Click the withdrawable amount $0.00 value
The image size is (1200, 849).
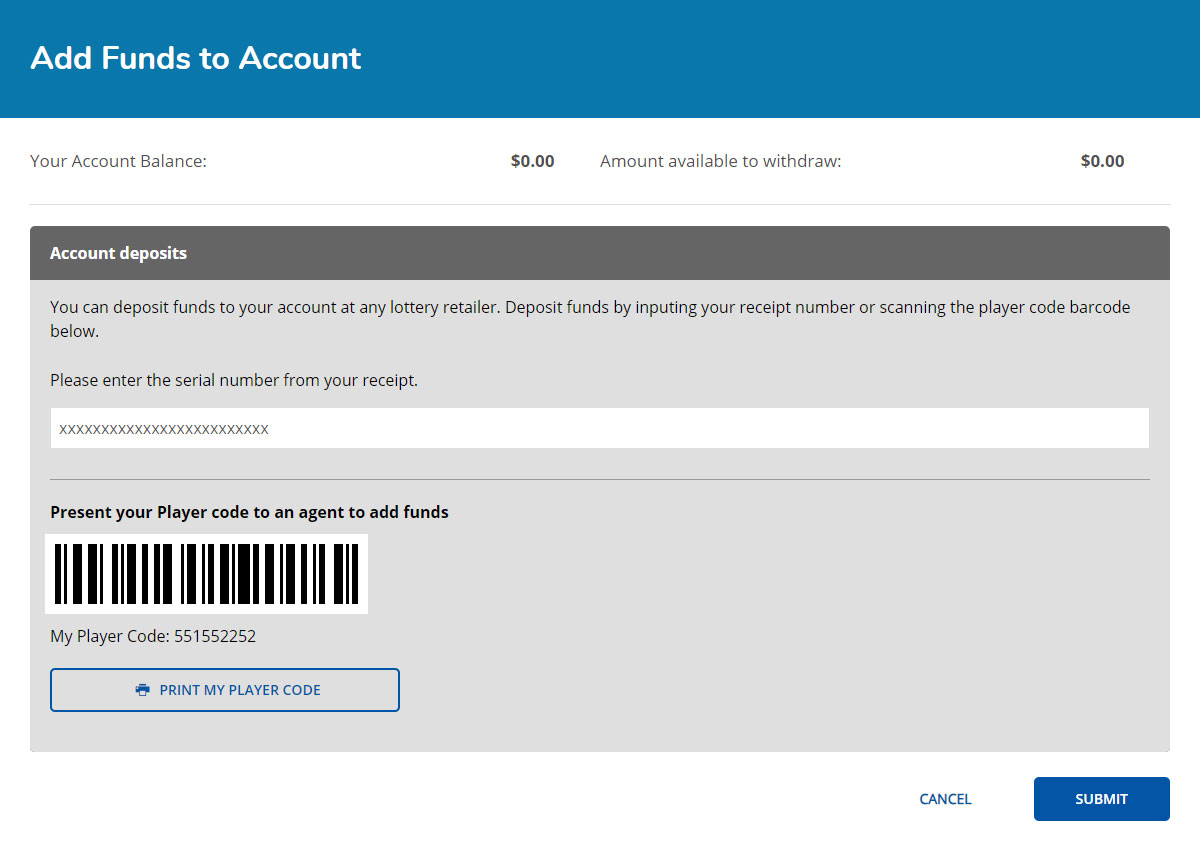tap(1102, 161)
